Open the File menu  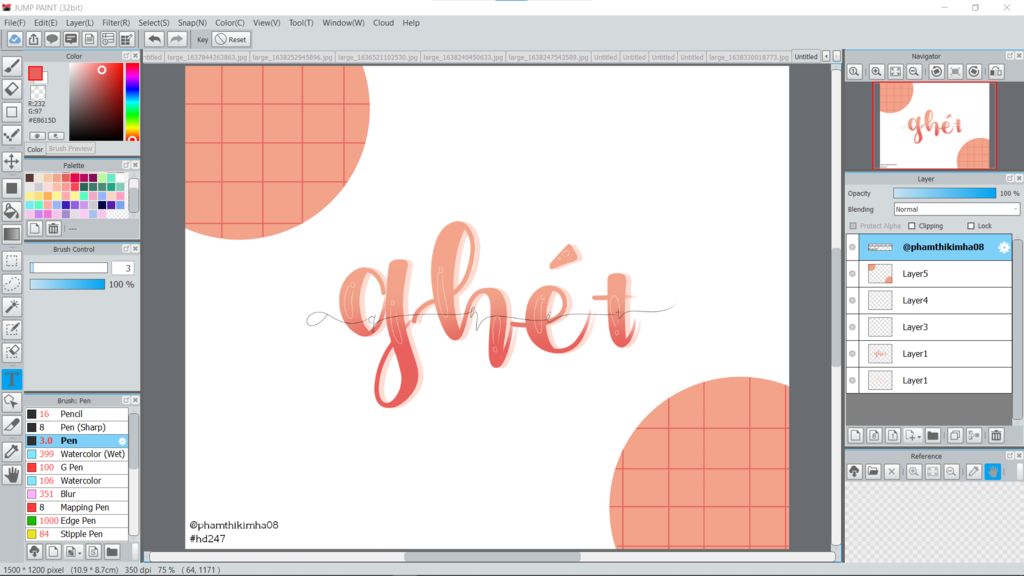(14, 22)
